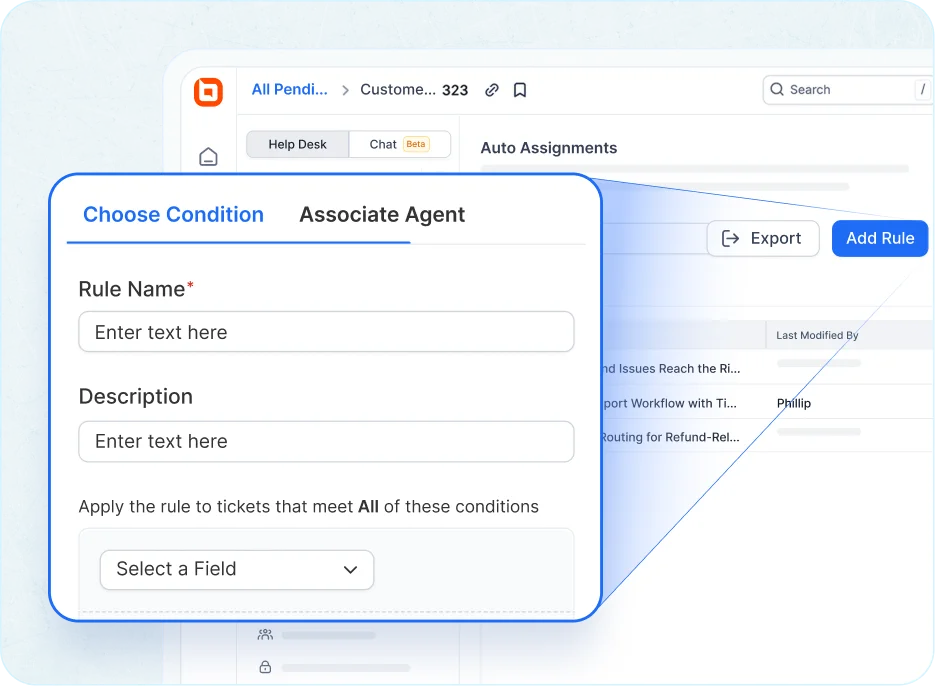
Task: Switch to the Help Desk tab
Action: click(298, 144)
